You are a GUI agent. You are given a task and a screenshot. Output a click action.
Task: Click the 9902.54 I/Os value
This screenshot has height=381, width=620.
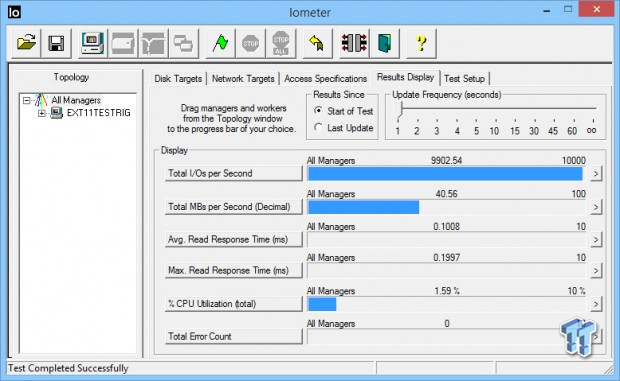pos(446,160)
